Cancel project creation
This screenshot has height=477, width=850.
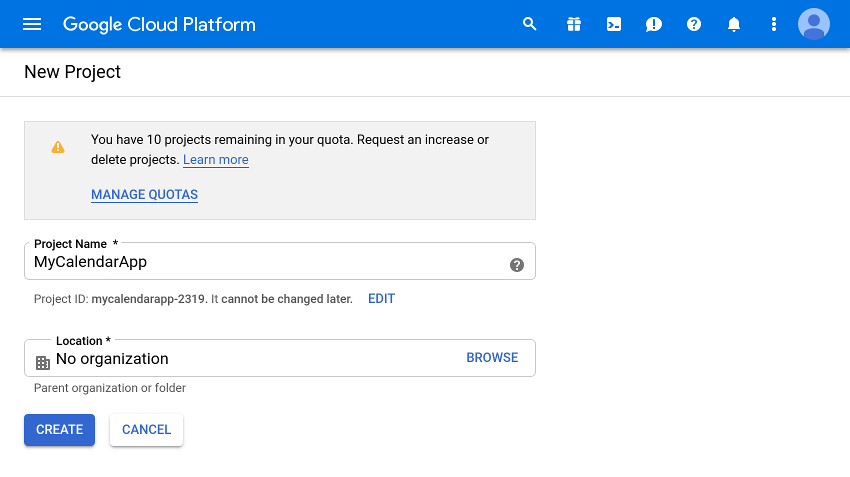point(146,430)
